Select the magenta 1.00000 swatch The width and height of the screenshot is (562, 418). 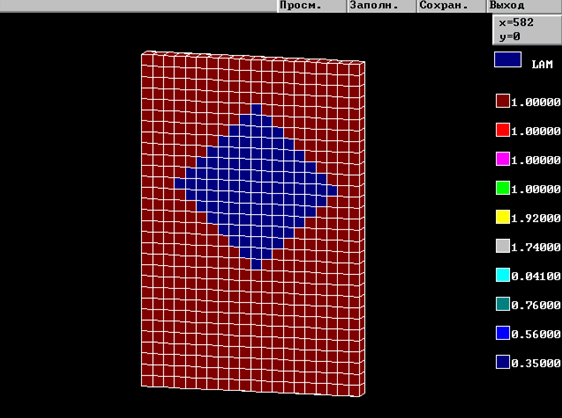click(x=503, y=159)
